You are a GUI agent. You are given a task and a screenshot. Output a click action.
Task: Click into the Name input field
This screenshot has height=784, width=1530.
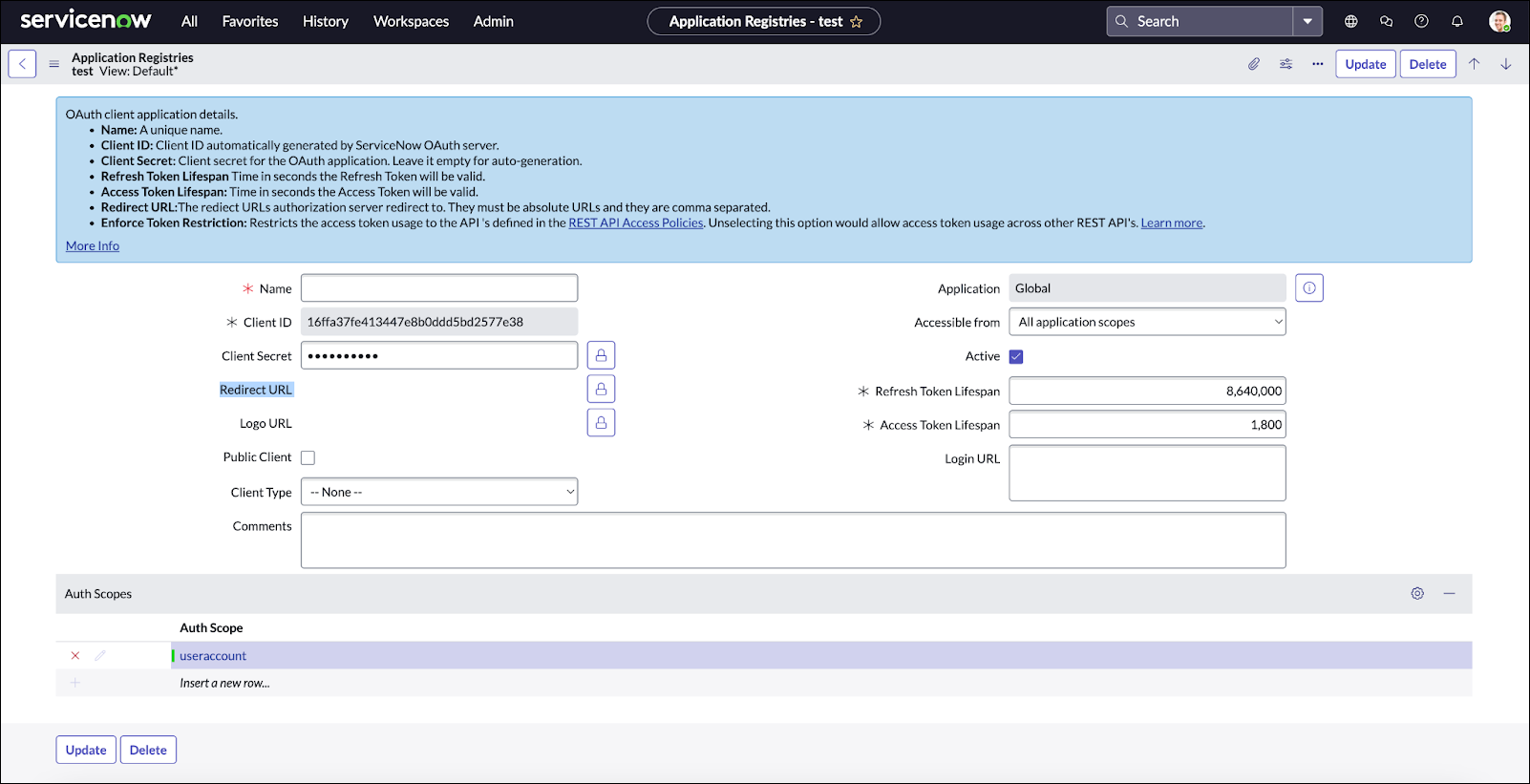click(439, 288)
